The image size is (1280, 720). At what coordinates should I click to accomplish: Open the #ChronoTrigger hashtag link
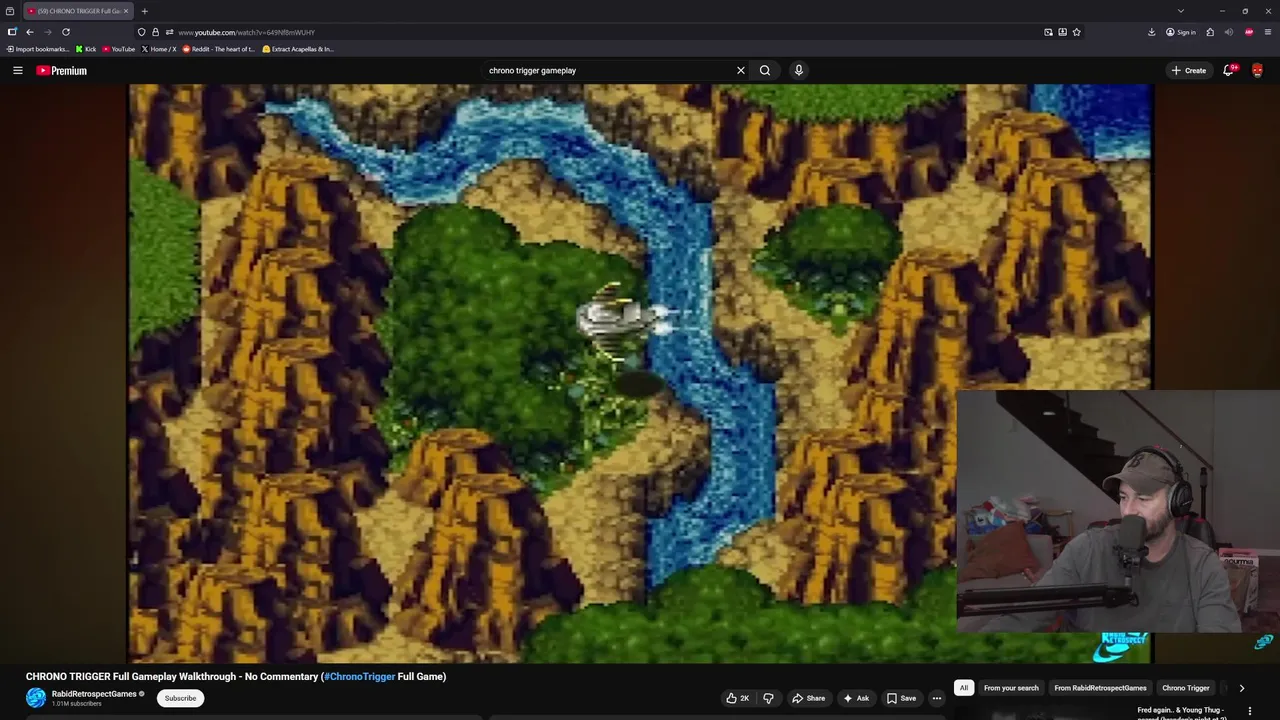coord(359,677)
